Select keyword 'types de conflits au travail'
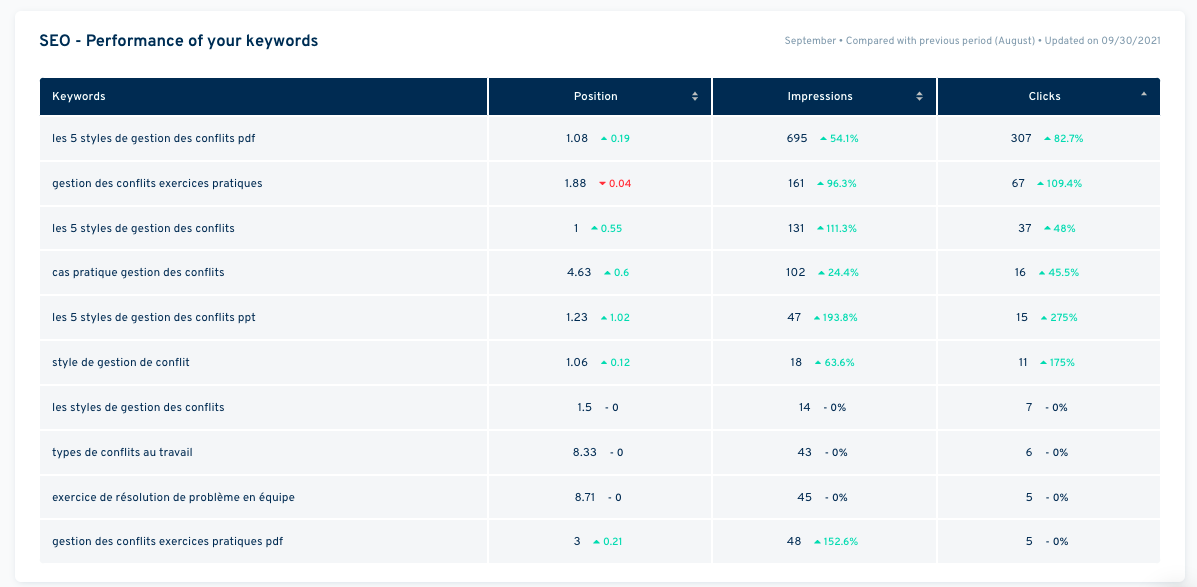This screenshot has width=1197, height=587. pyautogui.click(x=122, y=453)
